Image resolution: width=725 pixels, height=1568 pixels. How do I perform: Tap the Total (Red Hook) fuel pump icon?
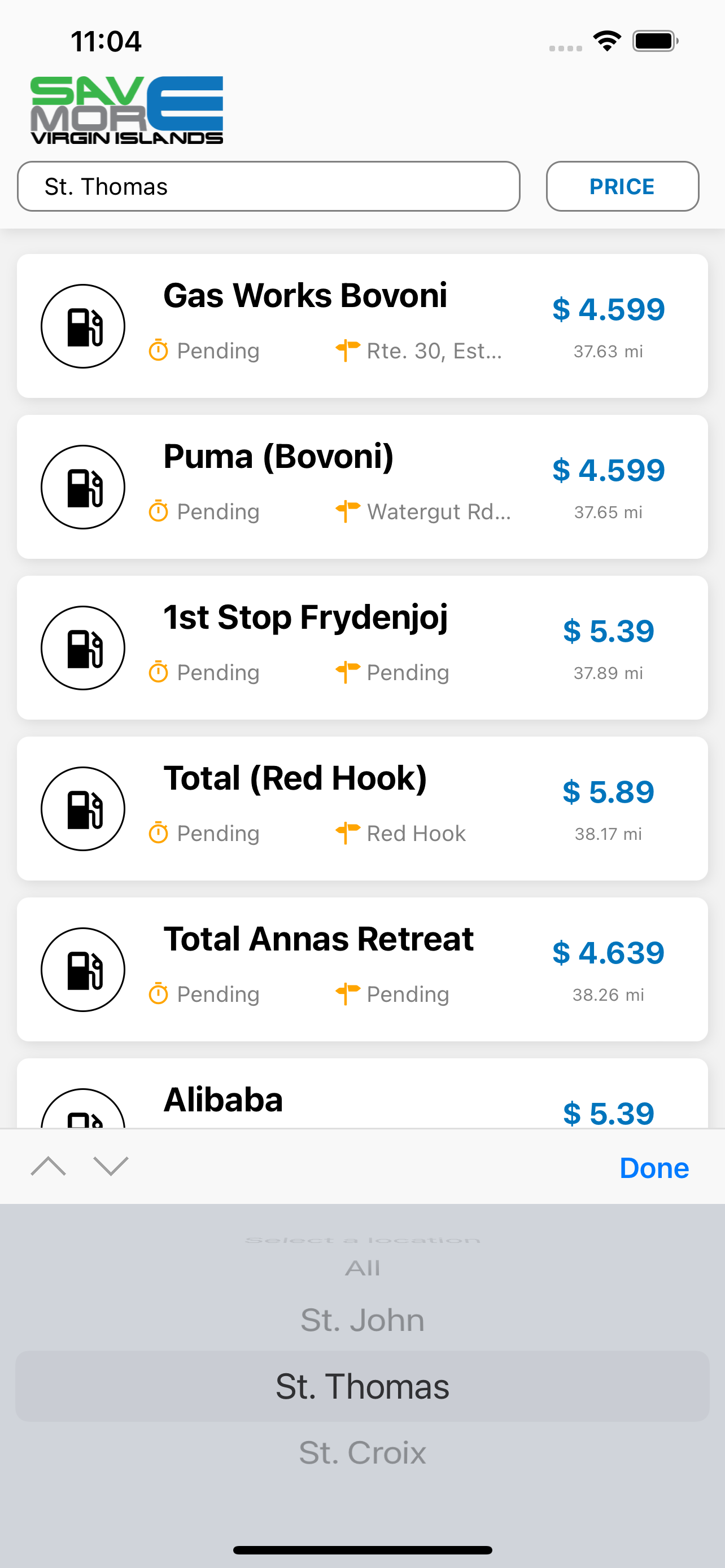coord(83,808)
